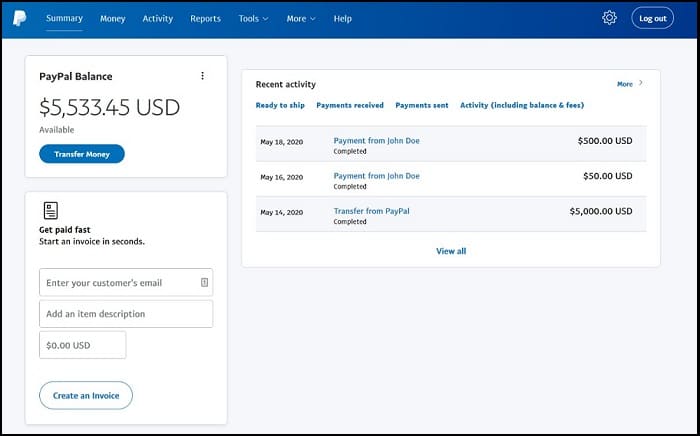Open the settings gear icon
Screen dimensions: 700x436
coord(609,18)
